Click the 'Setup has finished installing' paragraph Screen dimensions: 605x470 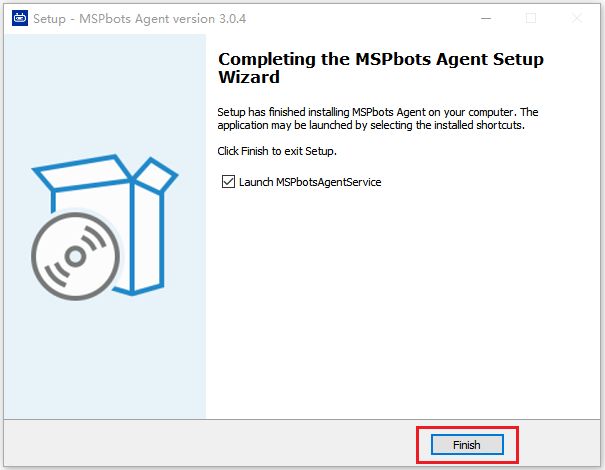377,119
